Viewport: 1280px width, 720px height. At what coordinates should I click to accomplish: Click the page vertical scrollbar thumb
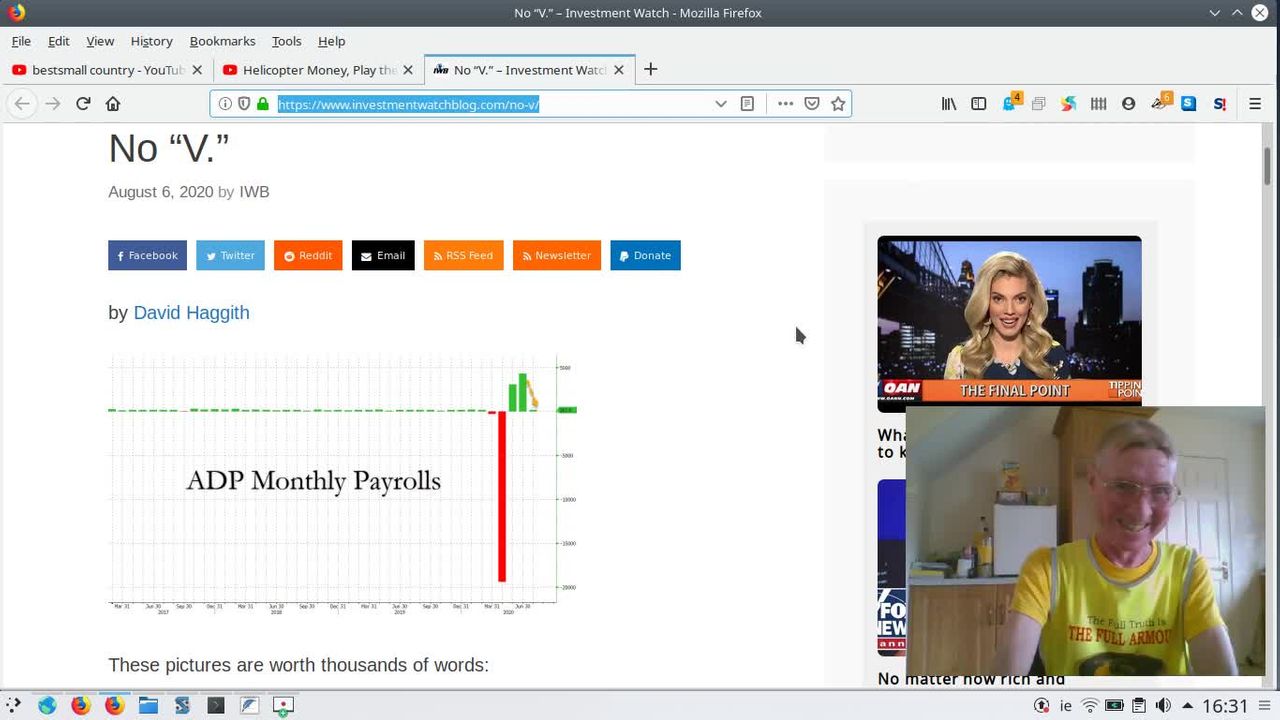click(x=1267, y=166)
